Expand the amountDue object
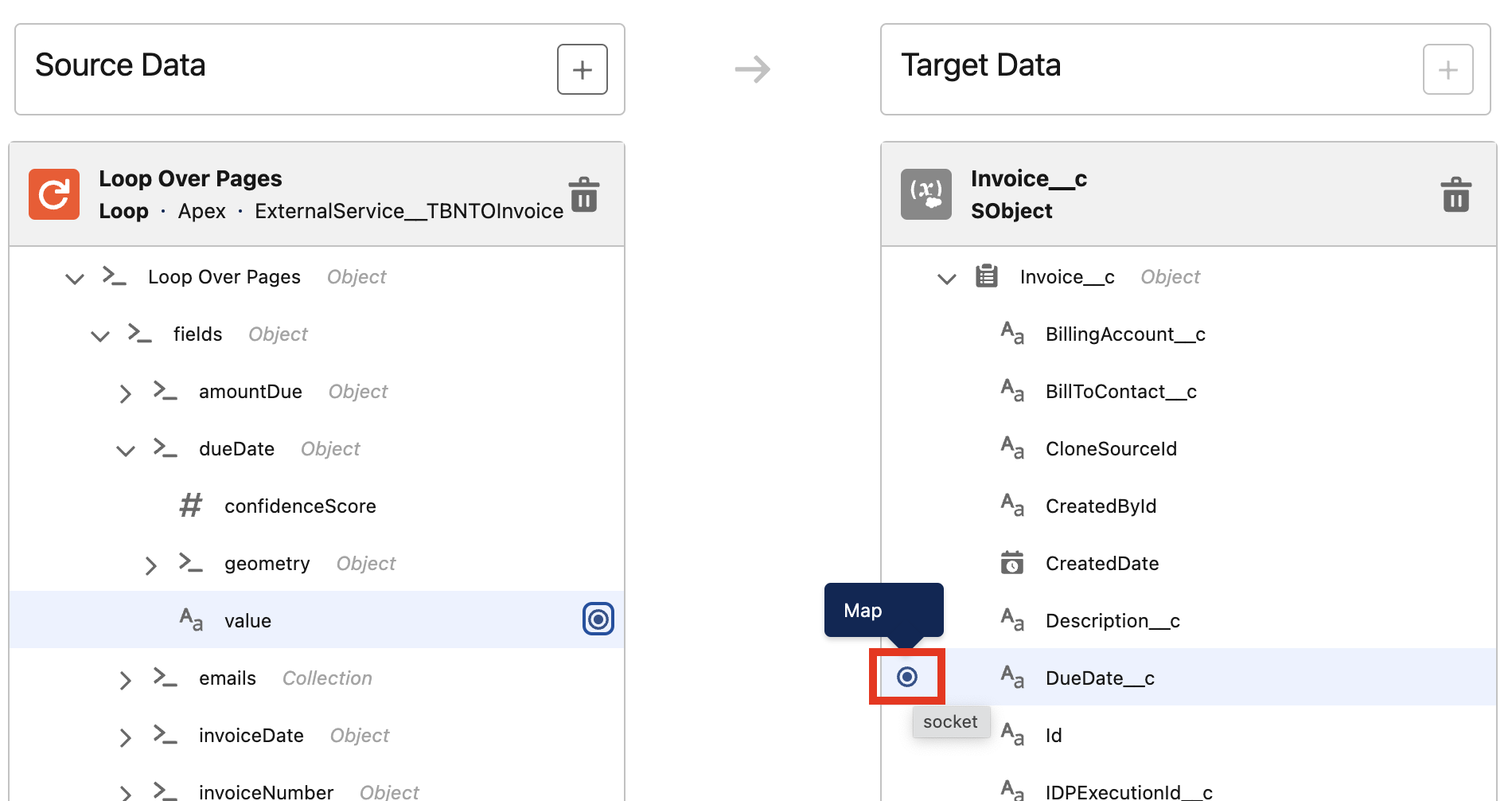 pyautogui.click(x=125, y=393)
